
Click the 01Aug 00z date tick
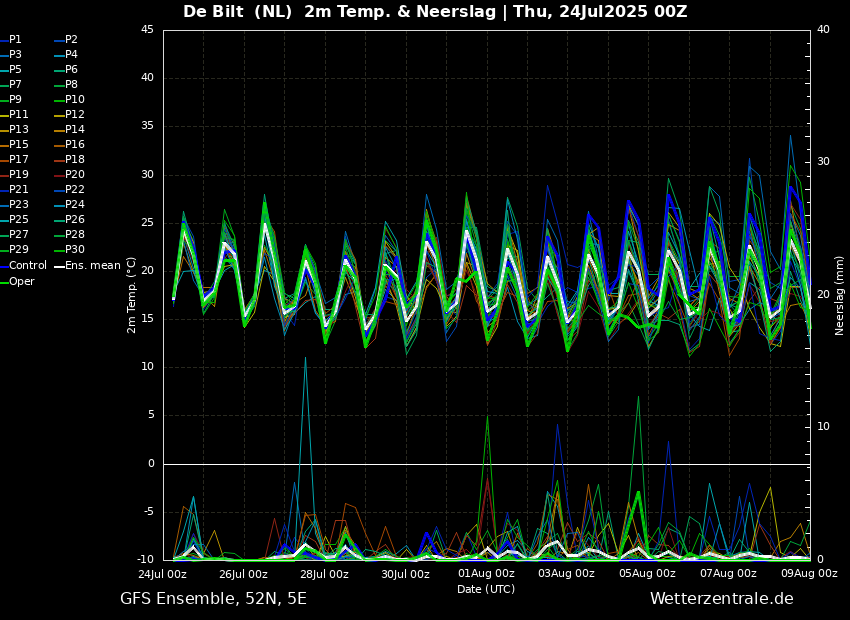(x=486, y=574)
